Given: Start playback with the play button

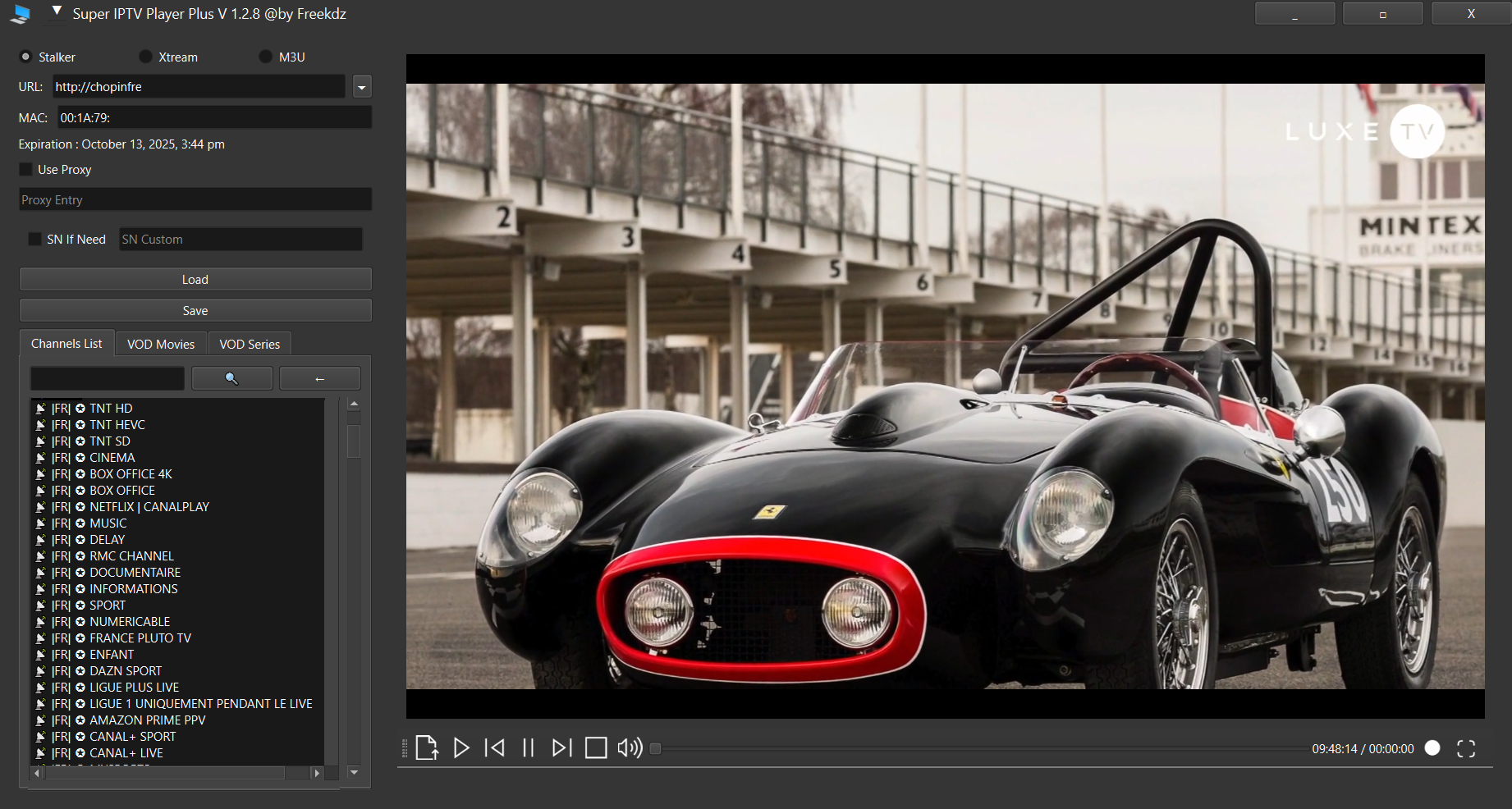Looking at the screenshot, I should pyautogui.click(x=461, y=747).
